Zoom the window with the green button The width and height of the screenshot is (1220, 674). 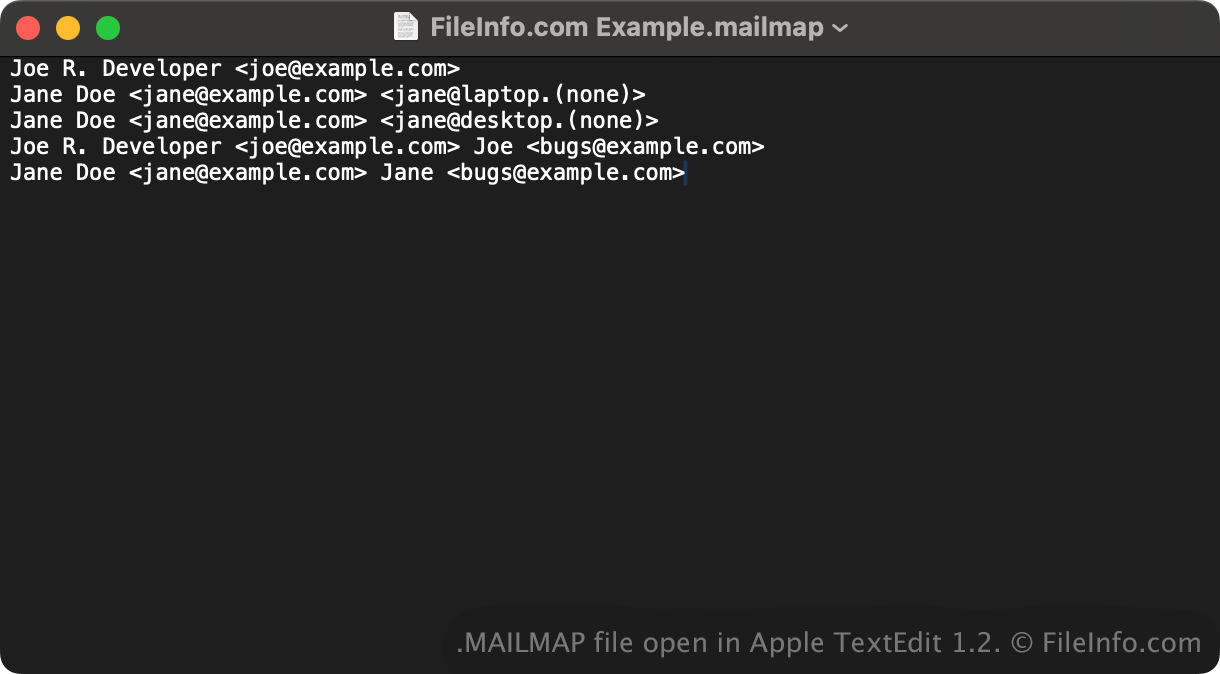coord(108,28)
